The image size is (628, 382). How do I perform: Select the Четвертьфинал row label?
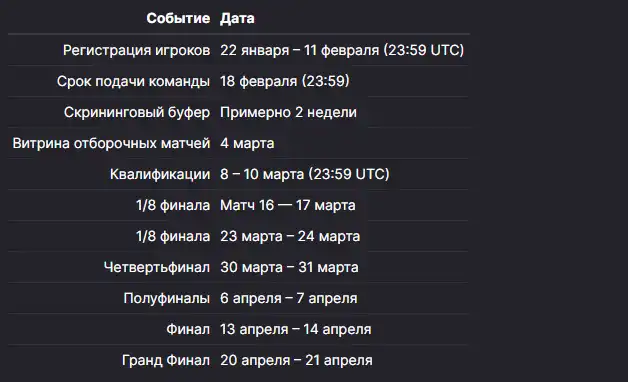[157, 267]
